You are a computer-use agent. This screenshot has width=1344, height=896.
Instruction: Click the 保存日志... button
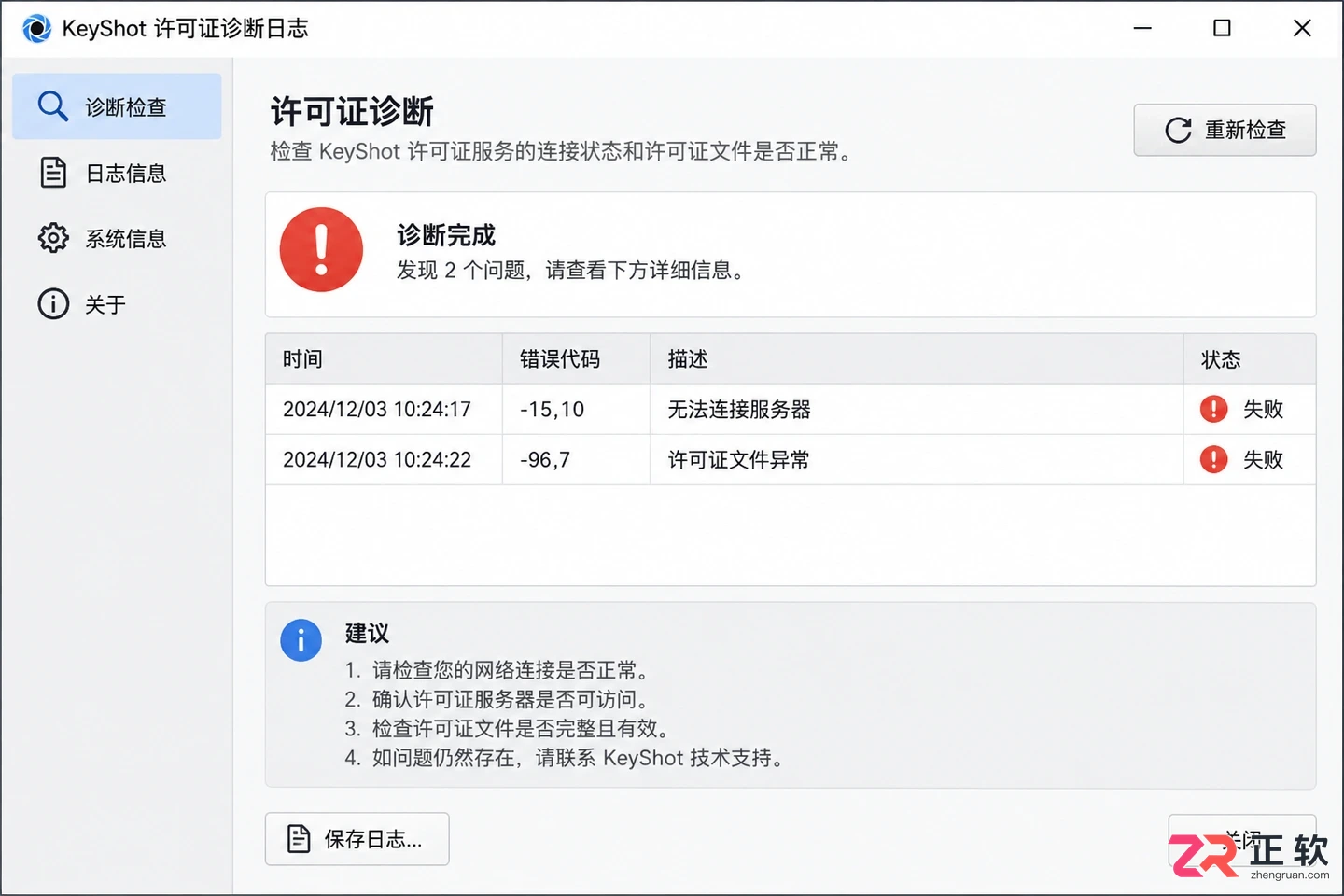click(x=357, y=839)
